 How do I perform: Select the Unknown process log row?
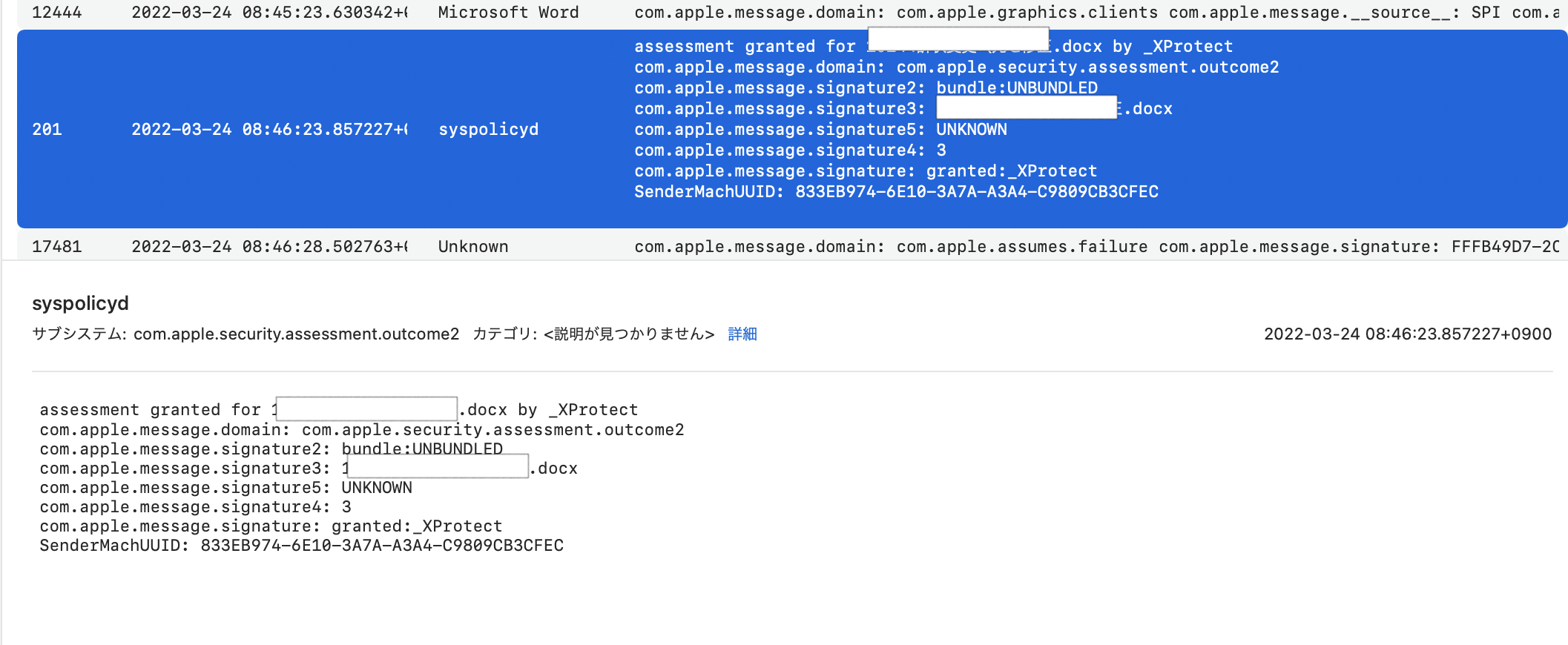point(473,247)
